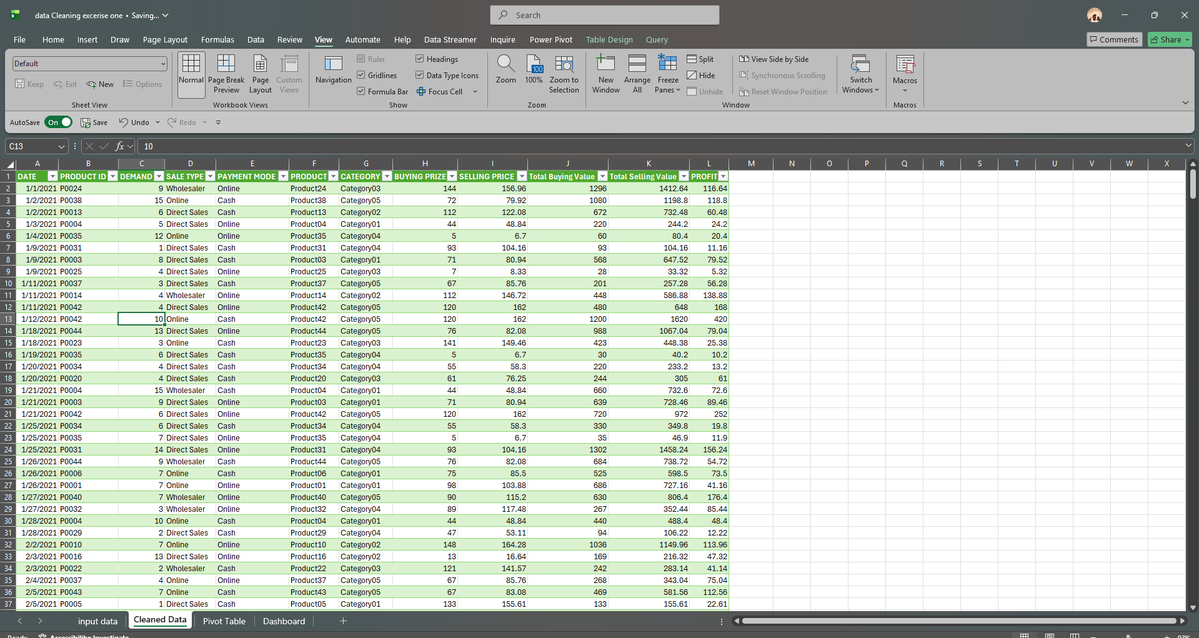
Task: Select cell with Product24
Action: [314, 188]
